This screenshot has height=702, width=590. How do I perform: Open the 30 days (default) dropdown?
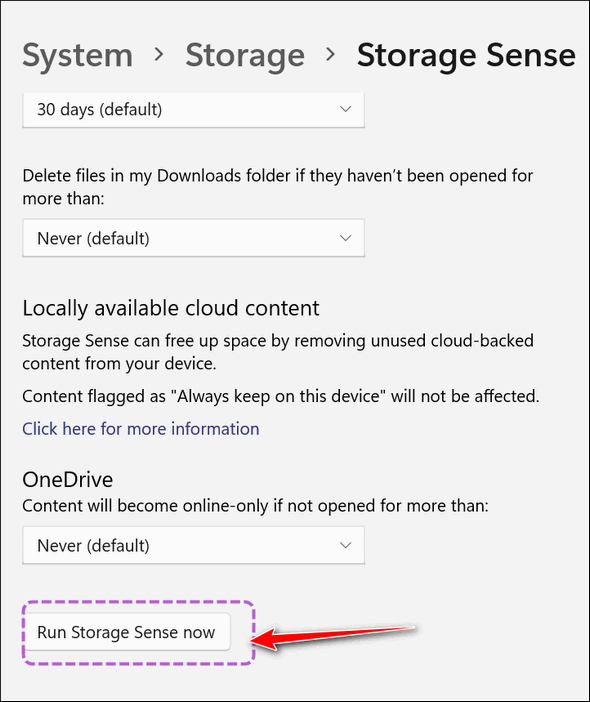point(193,110)
